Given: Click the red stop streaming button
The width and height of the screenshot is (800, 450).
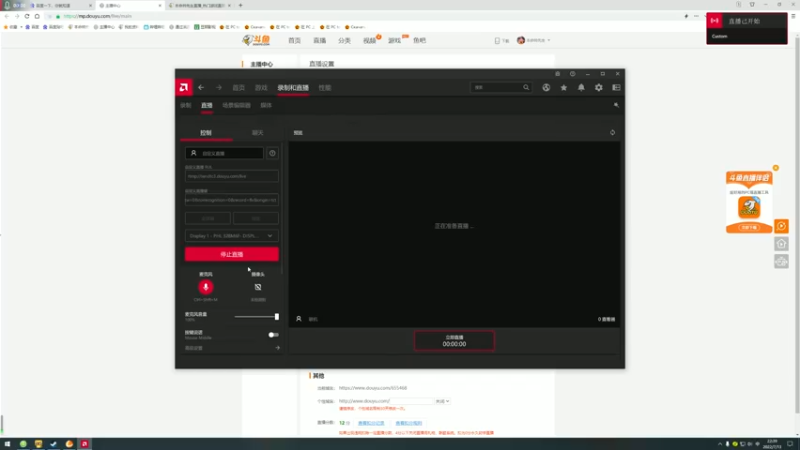Looking at the screenshot, I should [x=232, y=254].
